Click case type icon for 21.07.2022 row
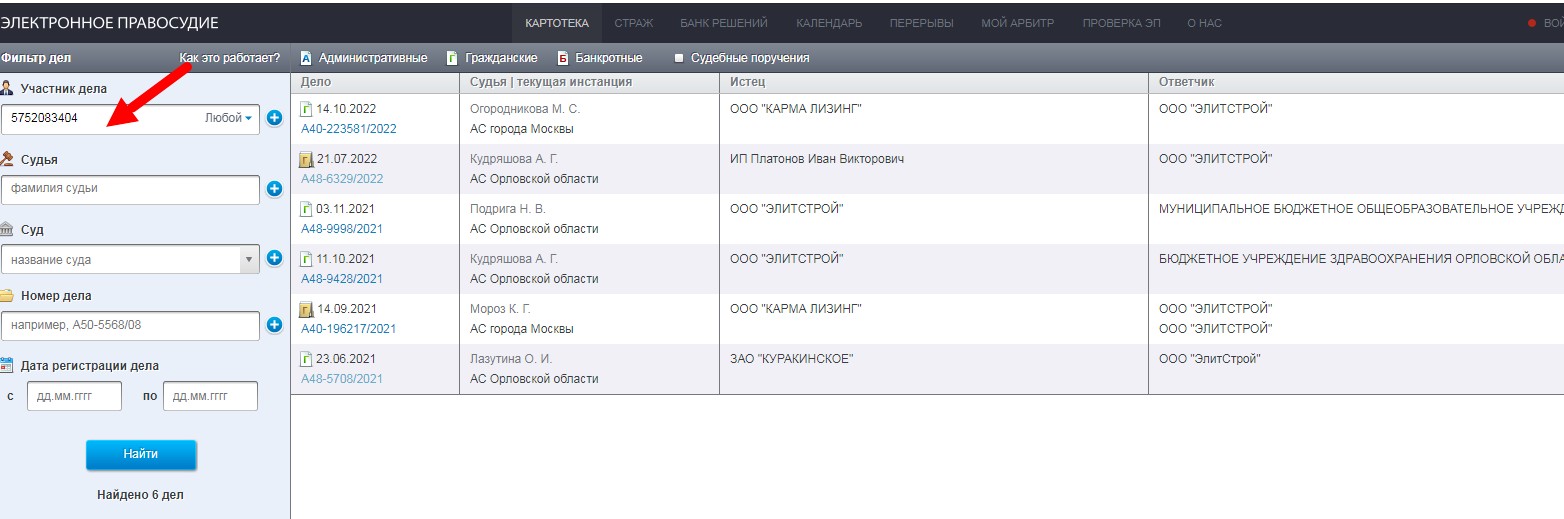 tap(307, 159)
